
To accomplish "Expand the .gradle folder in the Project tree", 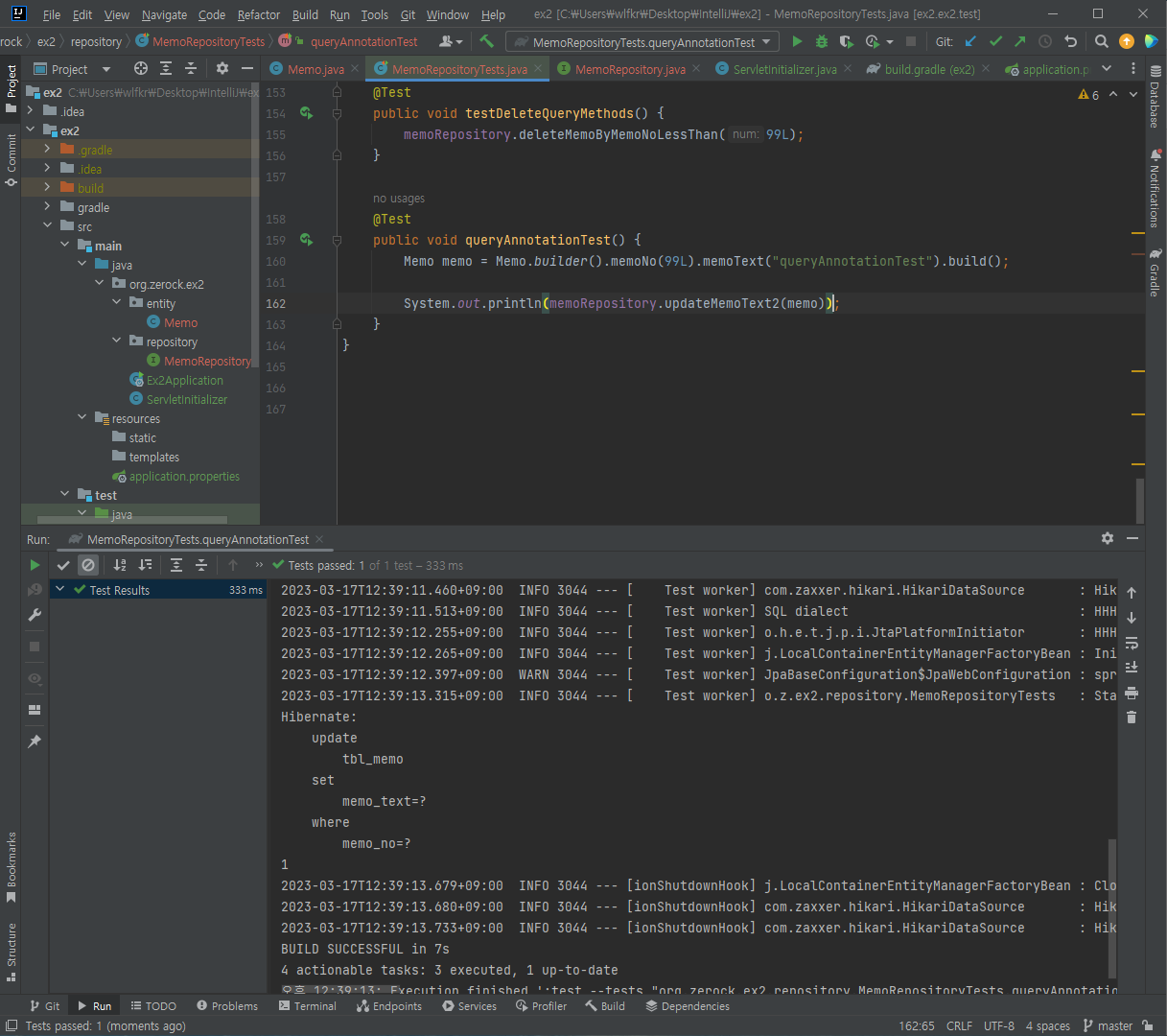I will tap(47, 150).
